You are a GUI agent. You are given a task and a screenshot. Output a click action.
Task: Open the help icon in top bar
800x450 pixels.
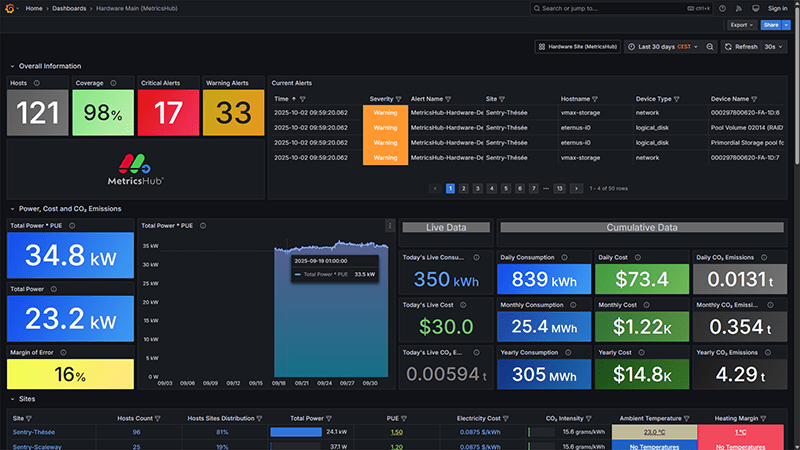tap(722, 8)
